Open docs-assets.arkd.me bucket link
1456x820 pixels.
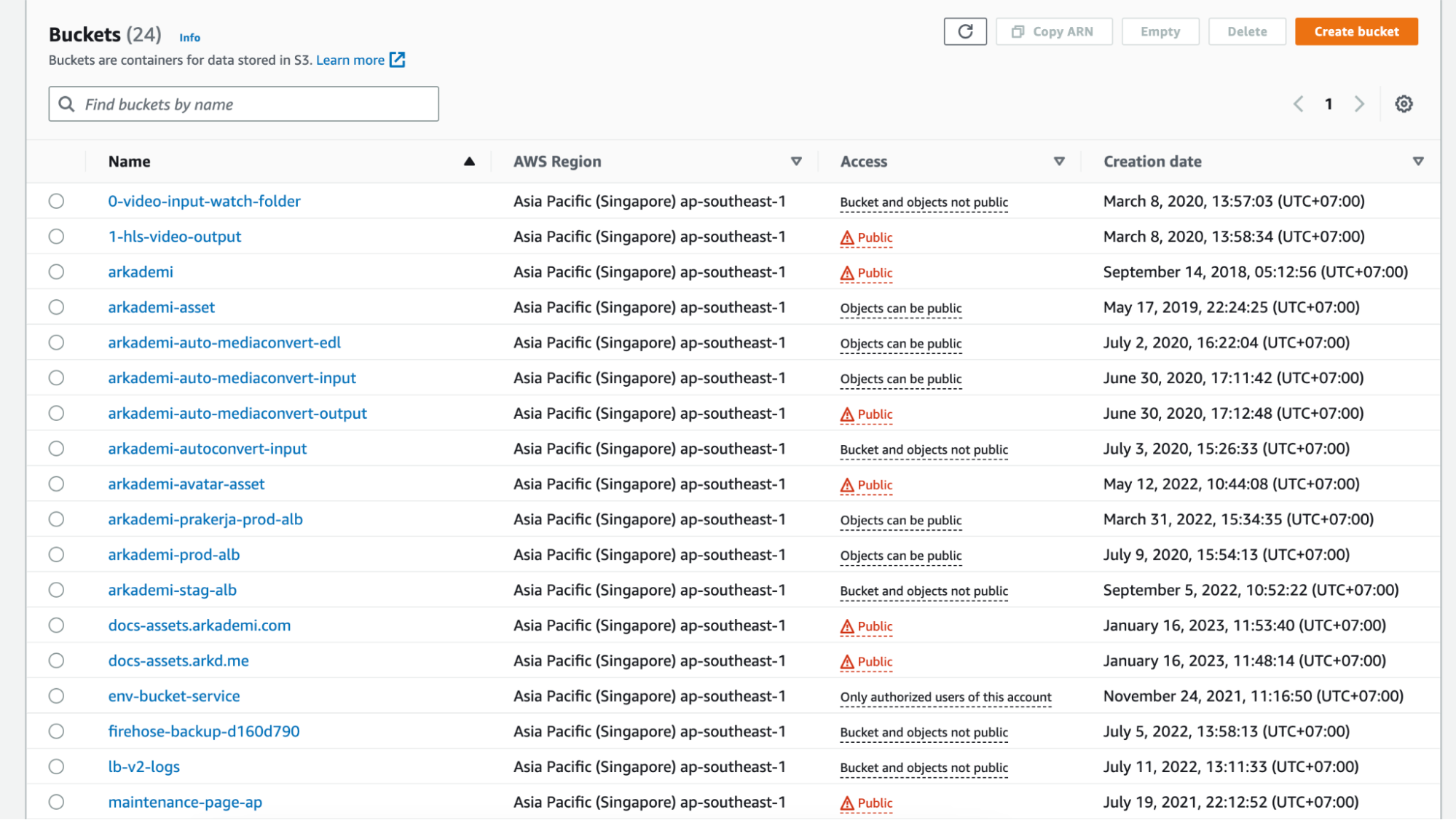pos(178,661)
